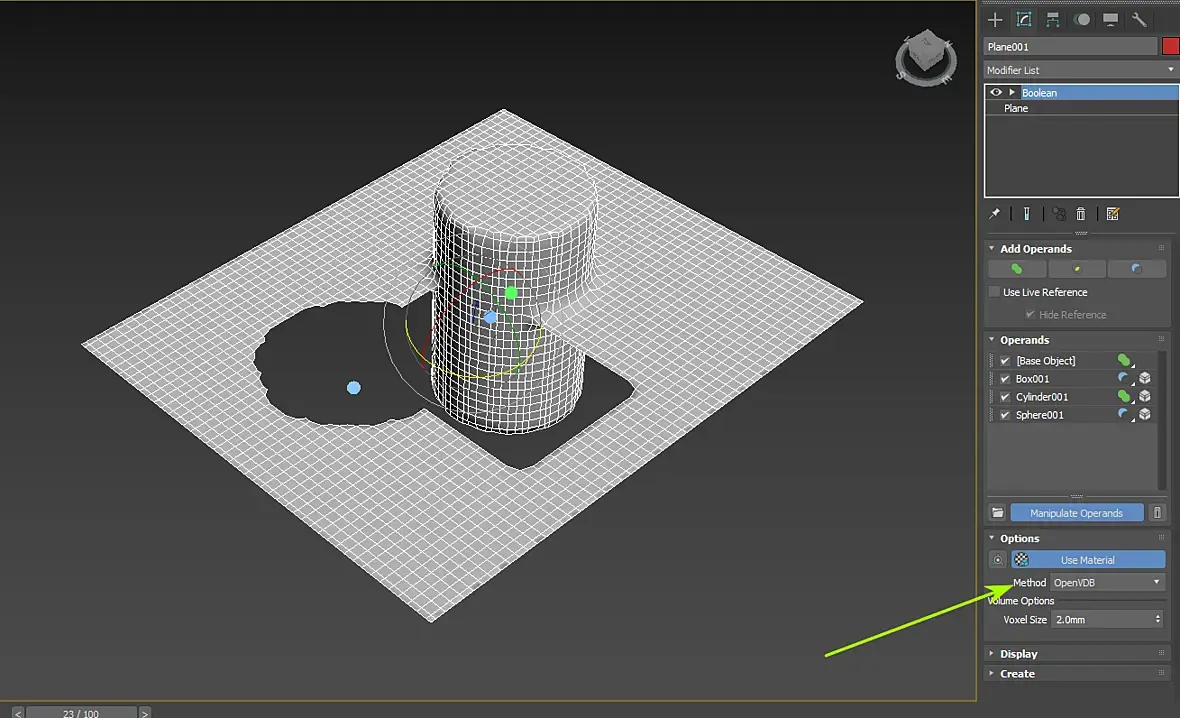Toggle Boolean modifier visibility eye

click(x=996, y=93)
